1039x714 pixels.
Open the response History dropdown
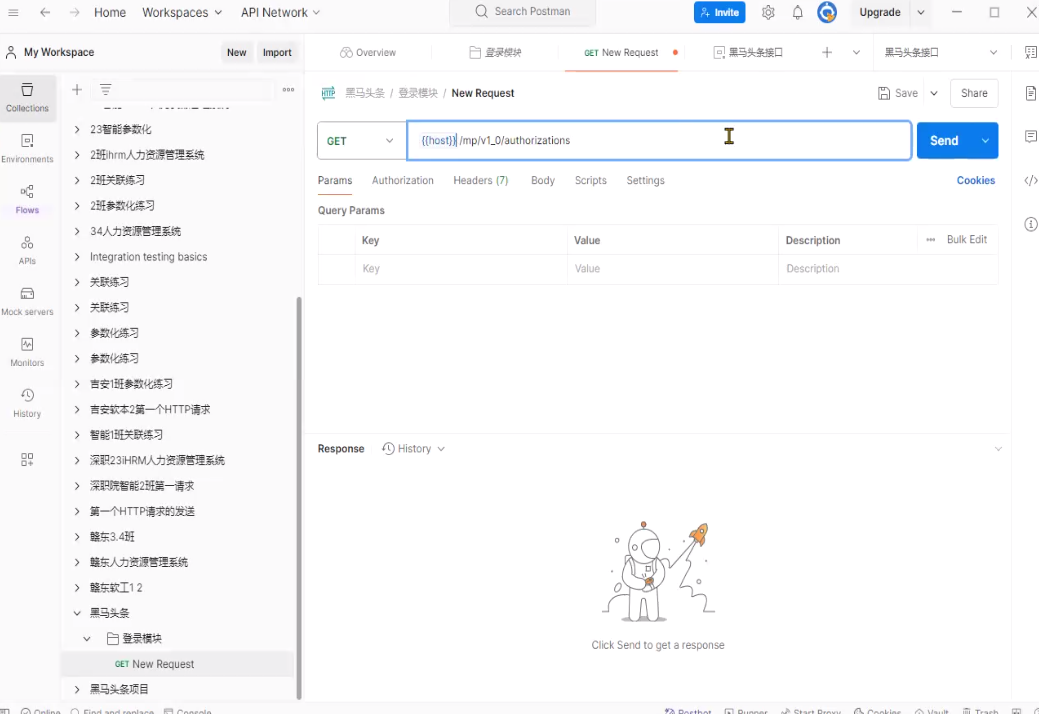(x=413, y=448)
